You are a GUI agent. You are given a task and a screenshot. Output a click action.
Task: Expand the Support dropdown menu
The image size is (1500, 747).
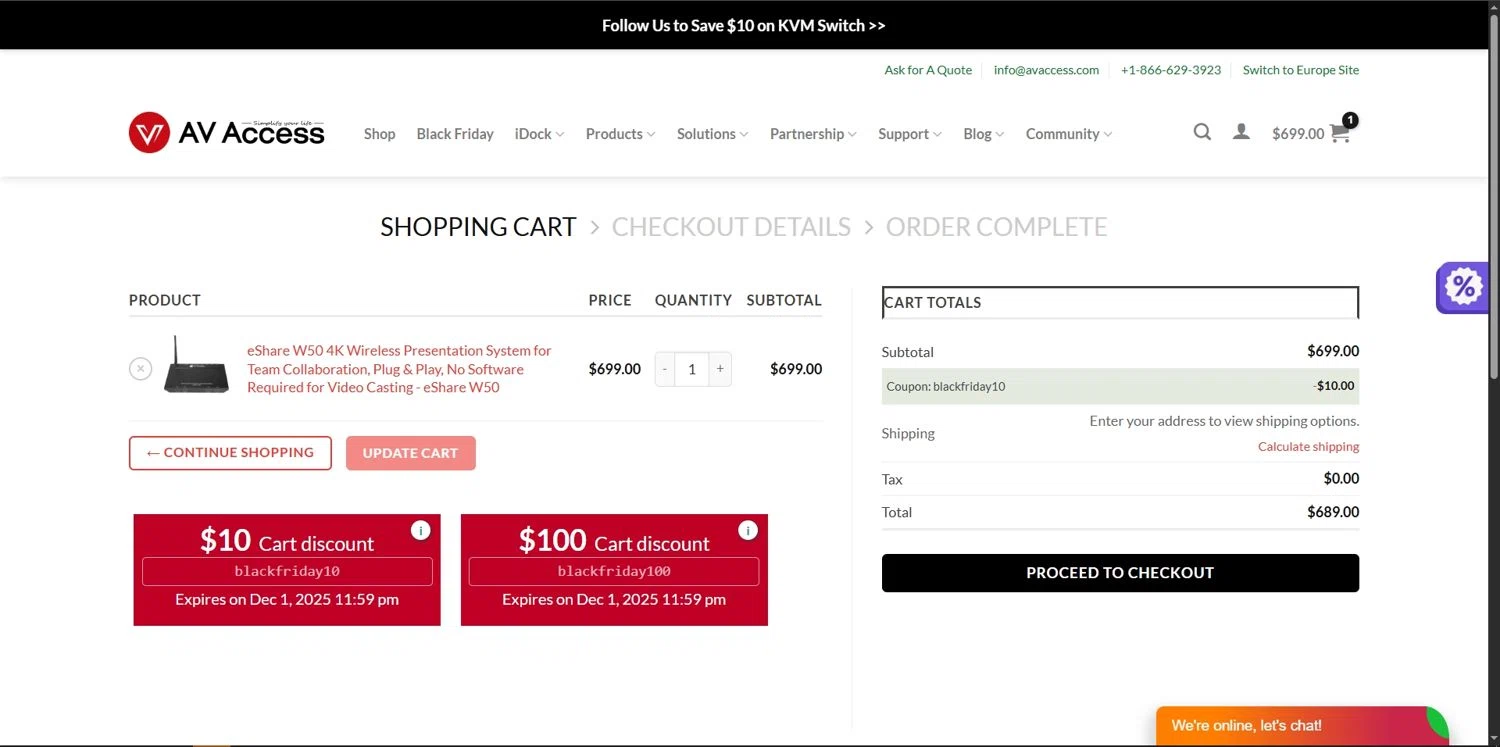910,134
